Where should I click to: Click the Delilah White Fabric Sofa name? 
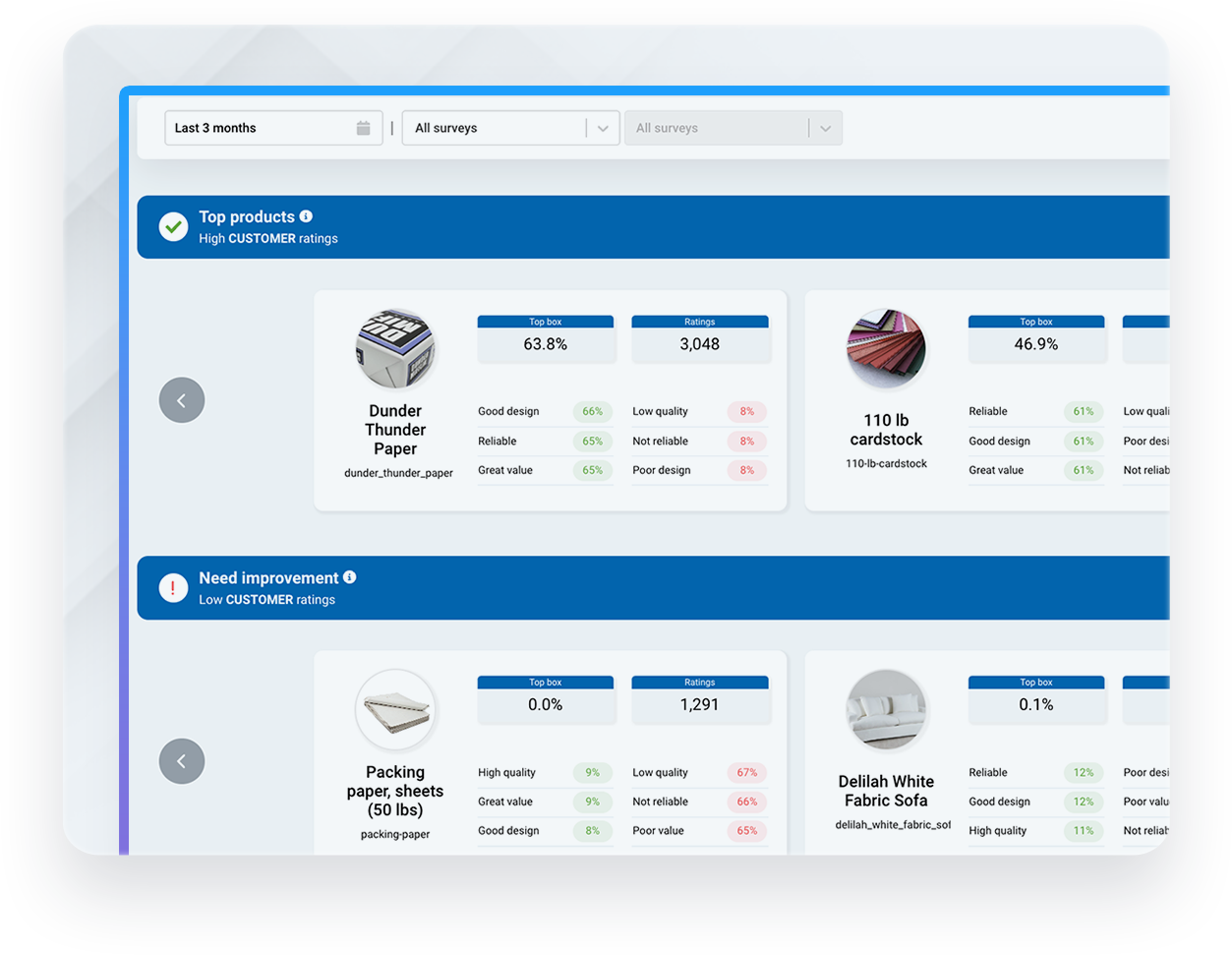[x=886, y=791]
